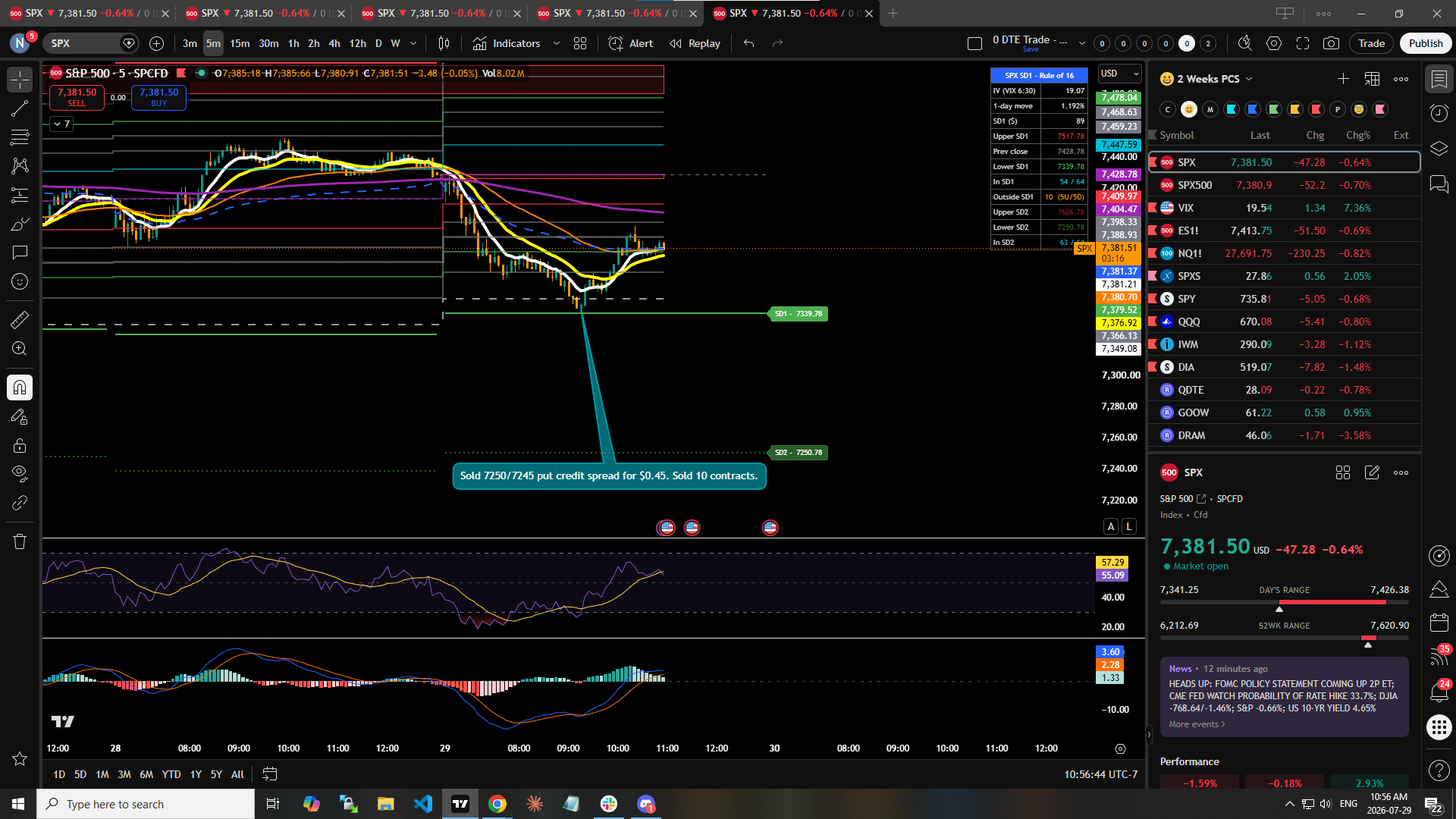Open the star favorites toolbar icon in left sidebar
This screenshot has width=1456, height=819.
(x=20, y=759)
